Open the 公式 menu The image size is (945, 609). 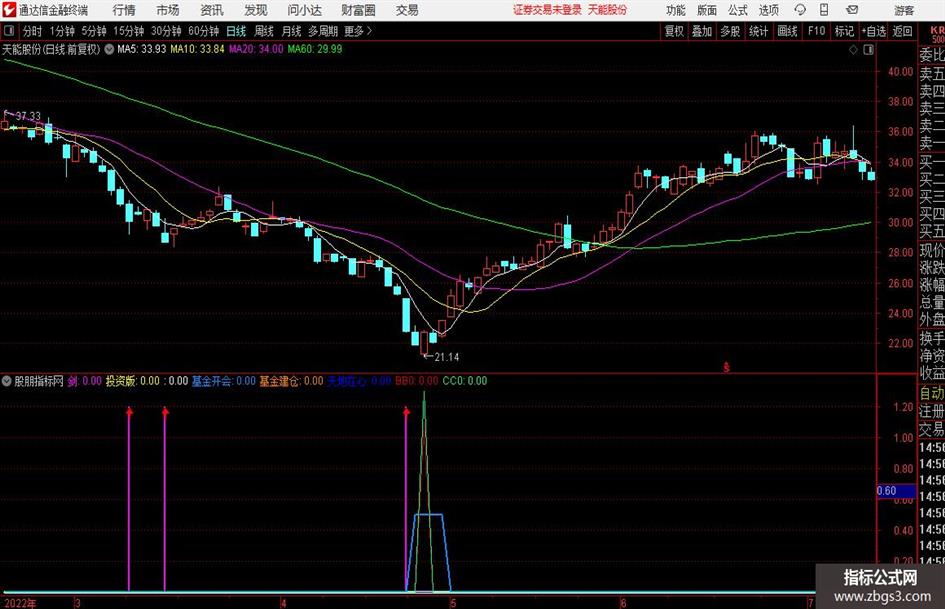click(738, 10)
